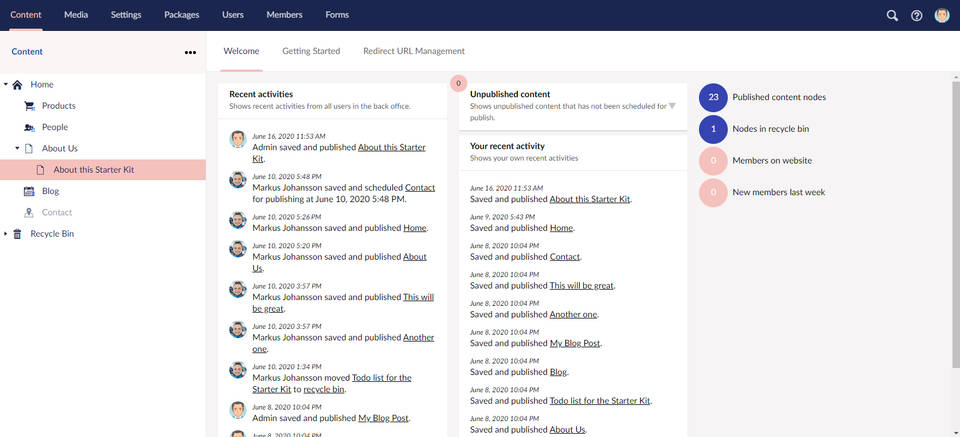Select Products in the content tree

[59, 106]
